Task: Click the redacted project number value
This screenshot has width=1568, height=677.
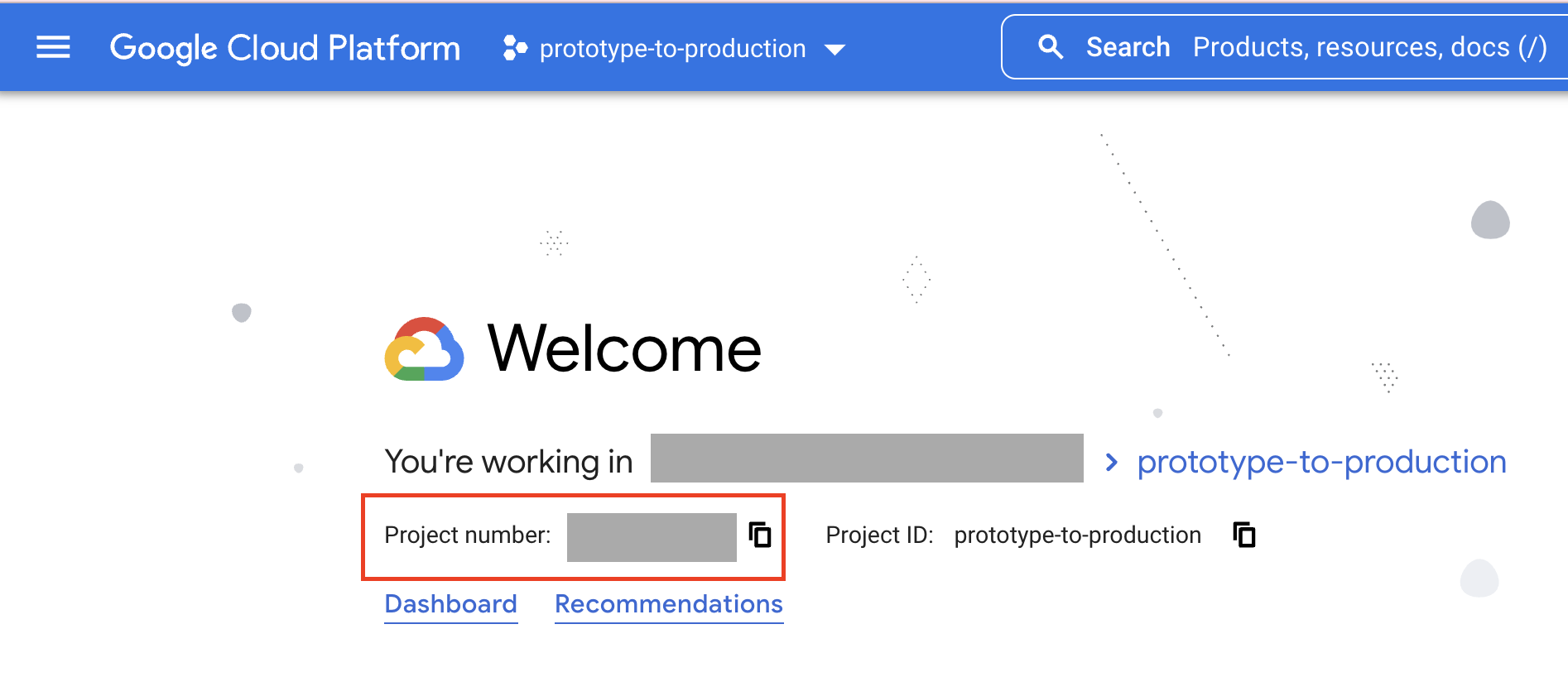Action: [x=652, y=537]
